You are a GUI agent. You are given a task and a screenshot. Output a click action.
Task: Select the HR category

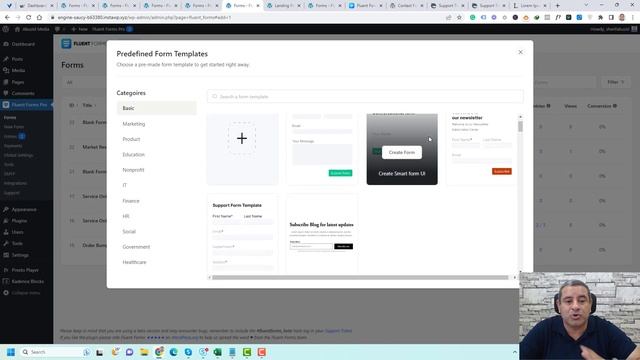[x=126, y=216]
